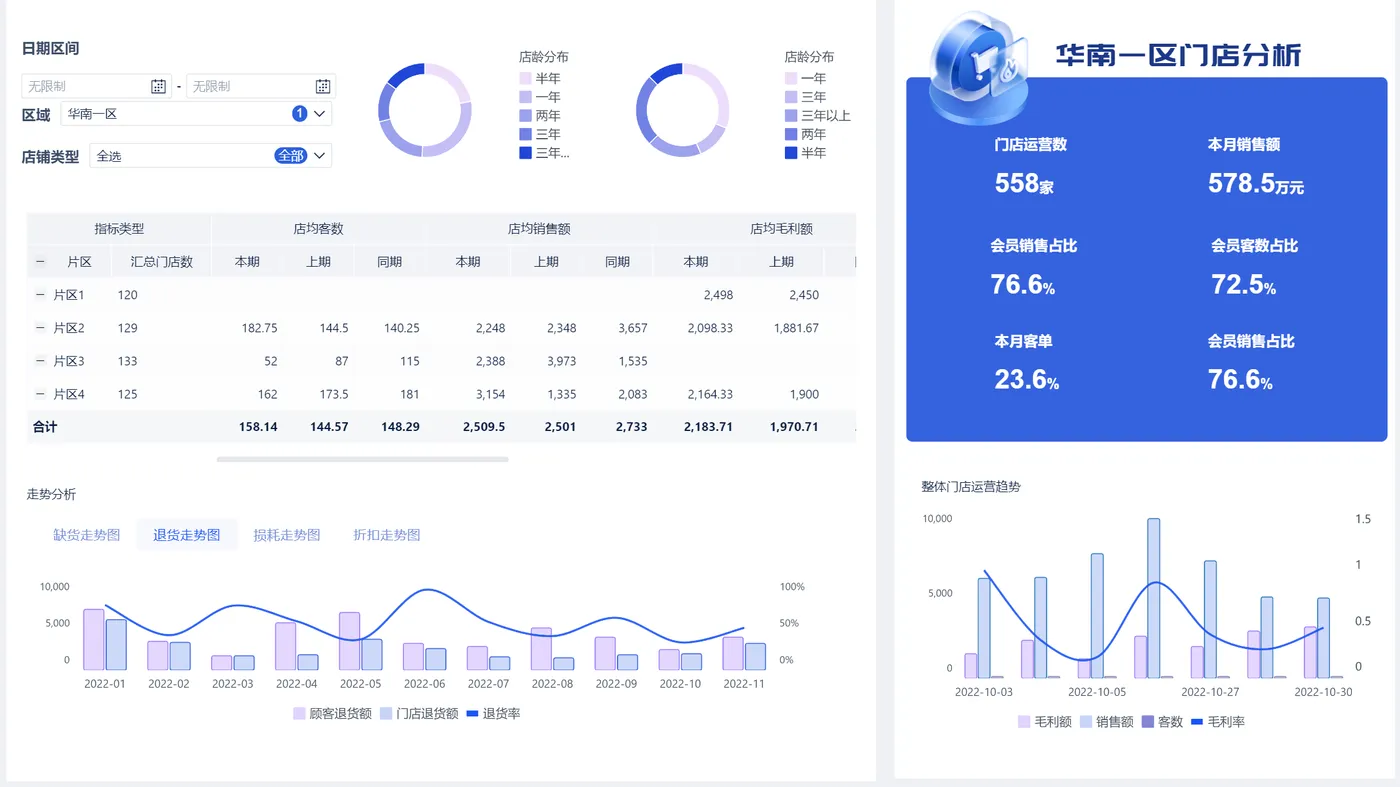Toggle the 退货率 legend line
Image resolution: width=1400 pixels, height=787 pixels.
point(492,714)
